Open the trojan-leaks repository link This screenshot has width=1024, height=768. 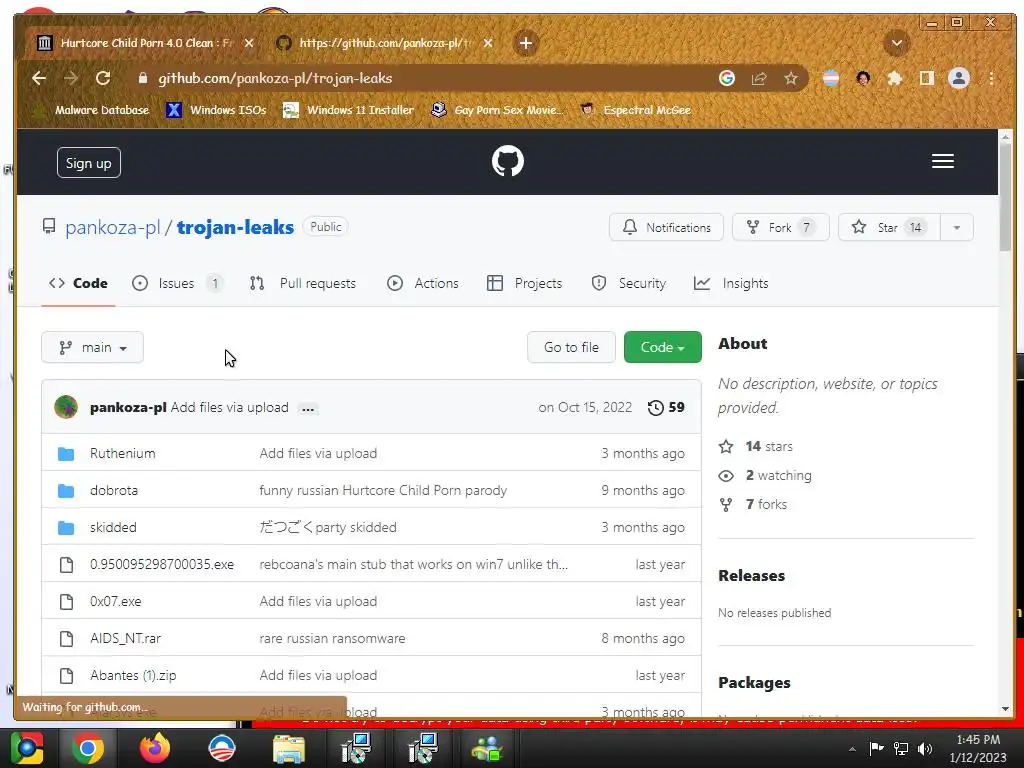click(235, 227)
